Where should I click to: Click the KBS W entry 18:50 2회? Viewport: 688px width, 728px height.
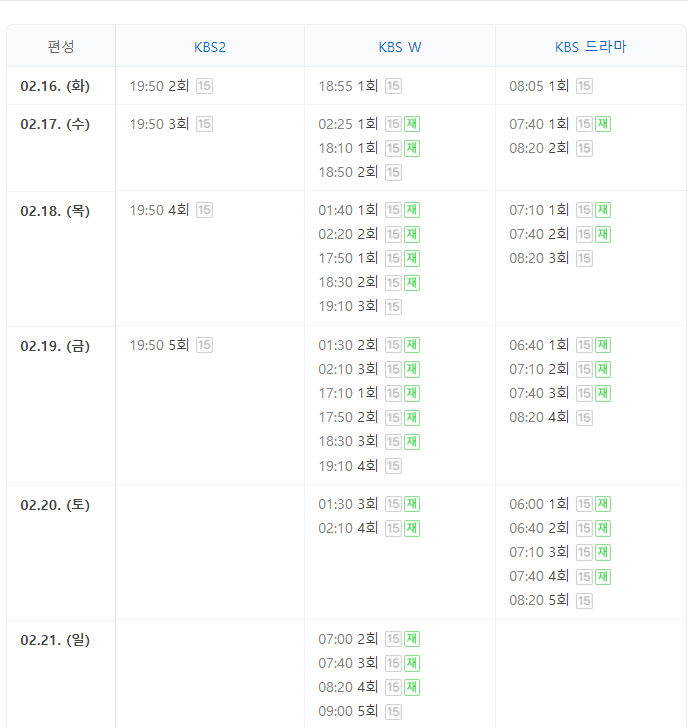[348, 172]
